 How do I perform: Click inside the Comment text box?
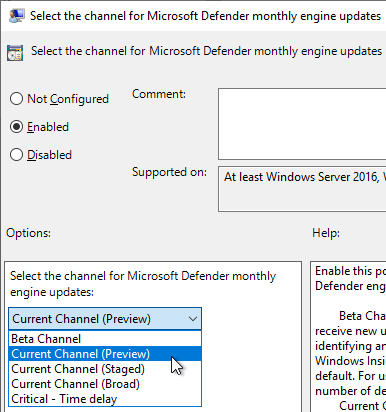click(302, 124)
